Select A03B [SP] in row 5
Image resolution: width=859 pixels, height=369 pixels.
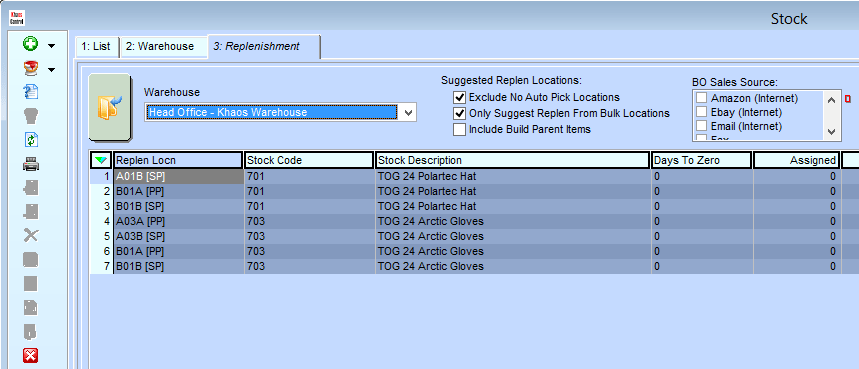[x=178, y=236]
